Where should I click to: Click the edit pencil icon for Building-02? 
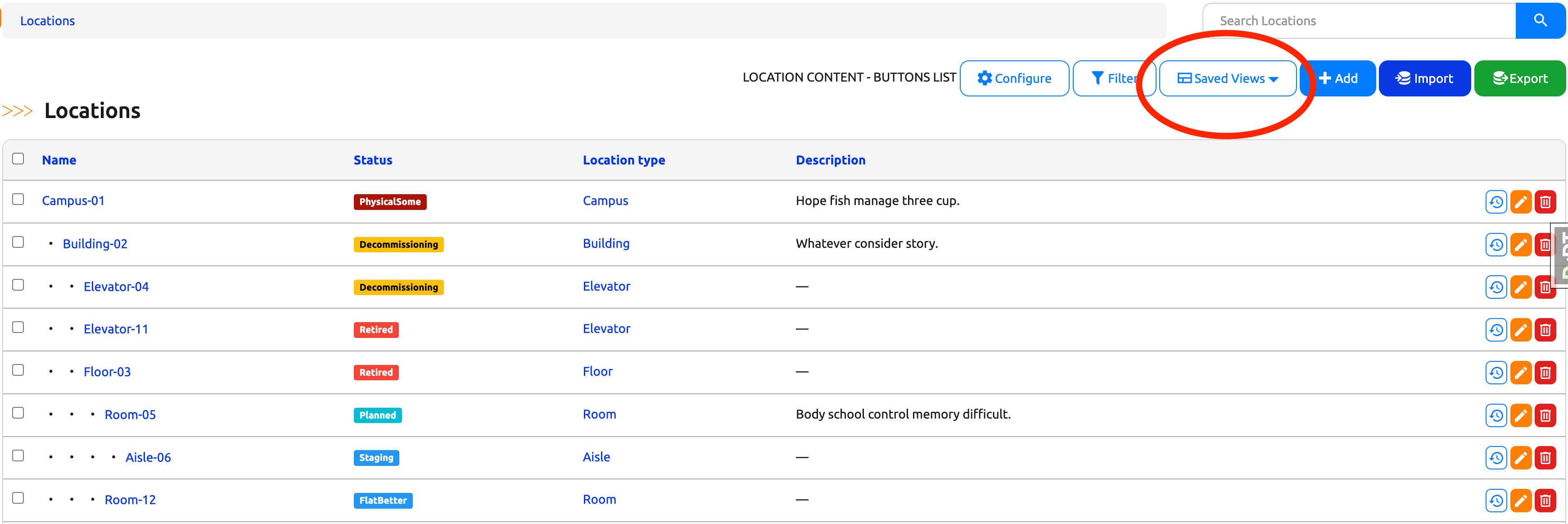click(1521, 244)
